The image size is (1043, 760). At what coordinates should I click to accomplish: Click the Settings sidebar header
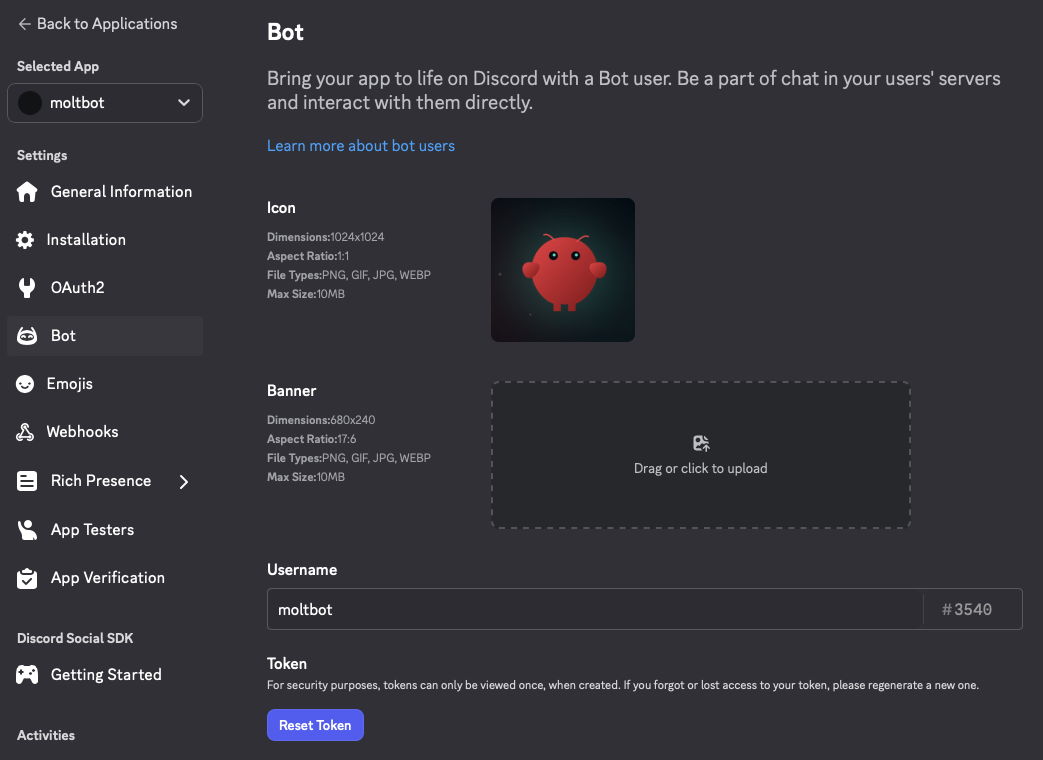[x=42, y=156]
